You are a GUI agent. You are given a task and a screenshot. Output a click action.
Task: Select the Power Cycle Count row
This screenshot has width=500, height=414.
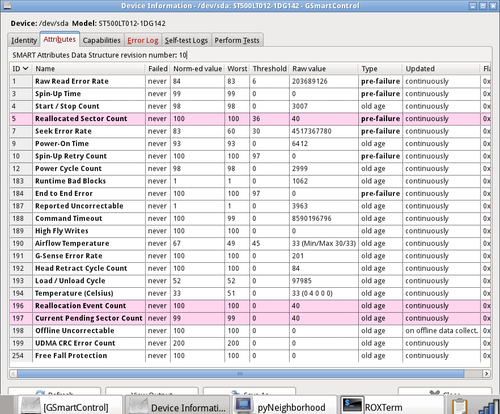(x=250, y=169)
